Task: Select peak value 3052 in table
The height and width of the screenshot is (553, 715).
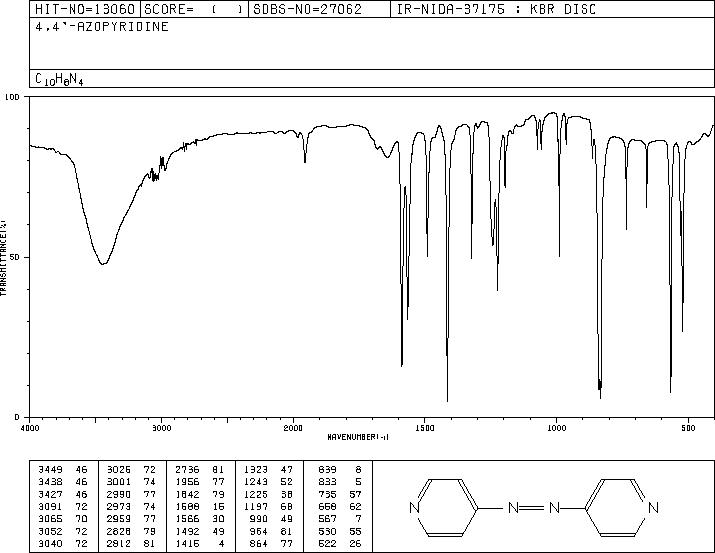Action: coord(50,532)
